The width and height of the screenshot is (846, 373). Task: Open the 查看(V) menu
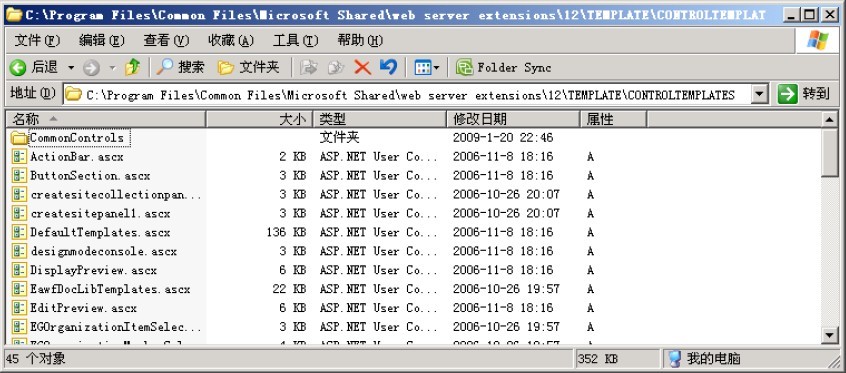pyautogui.click(x=167, y=40)
